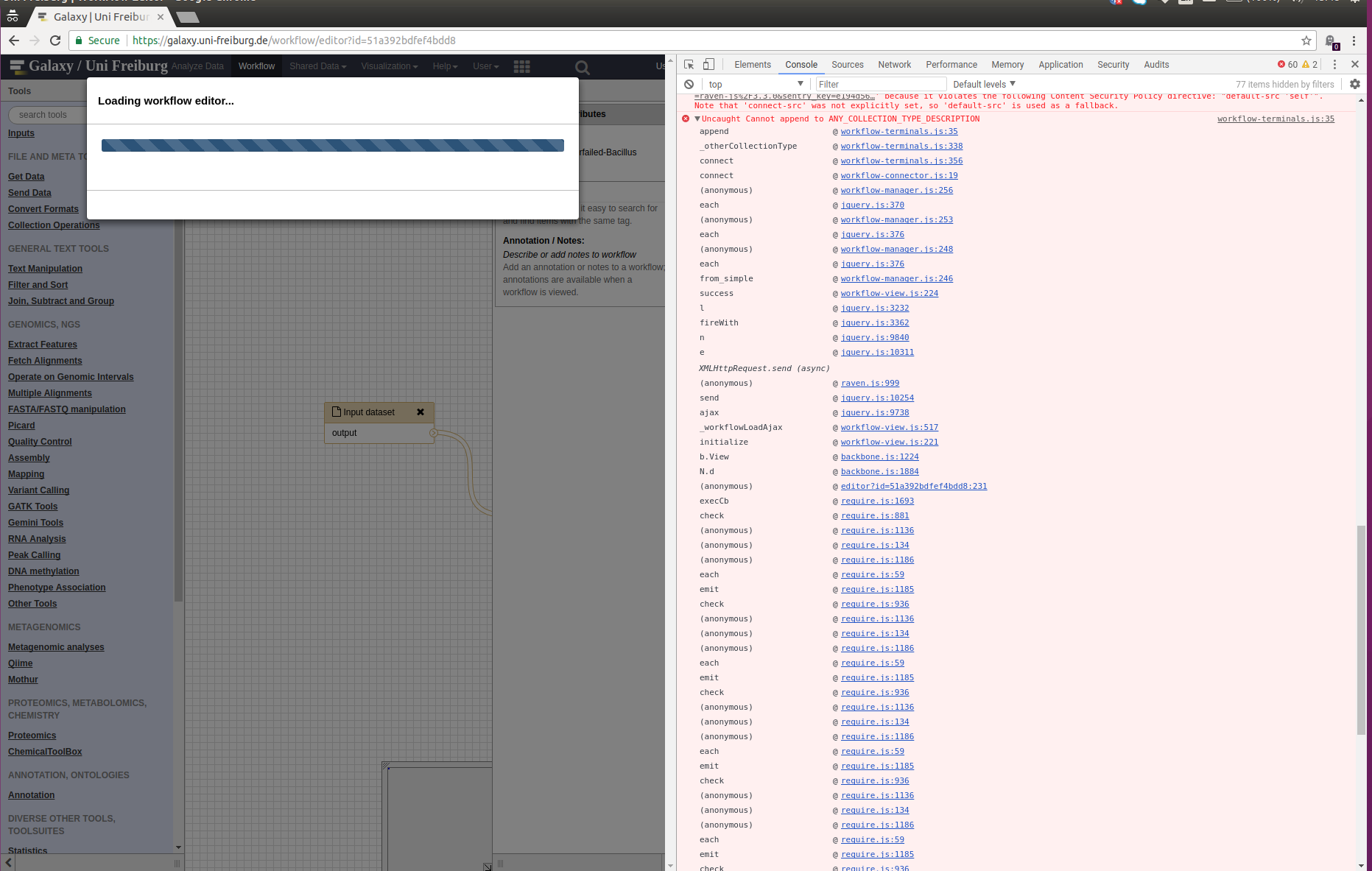Collapse the Tools panel left arrow
Viewport: 1372px width, 871px height.
click(x=9, y=863)
